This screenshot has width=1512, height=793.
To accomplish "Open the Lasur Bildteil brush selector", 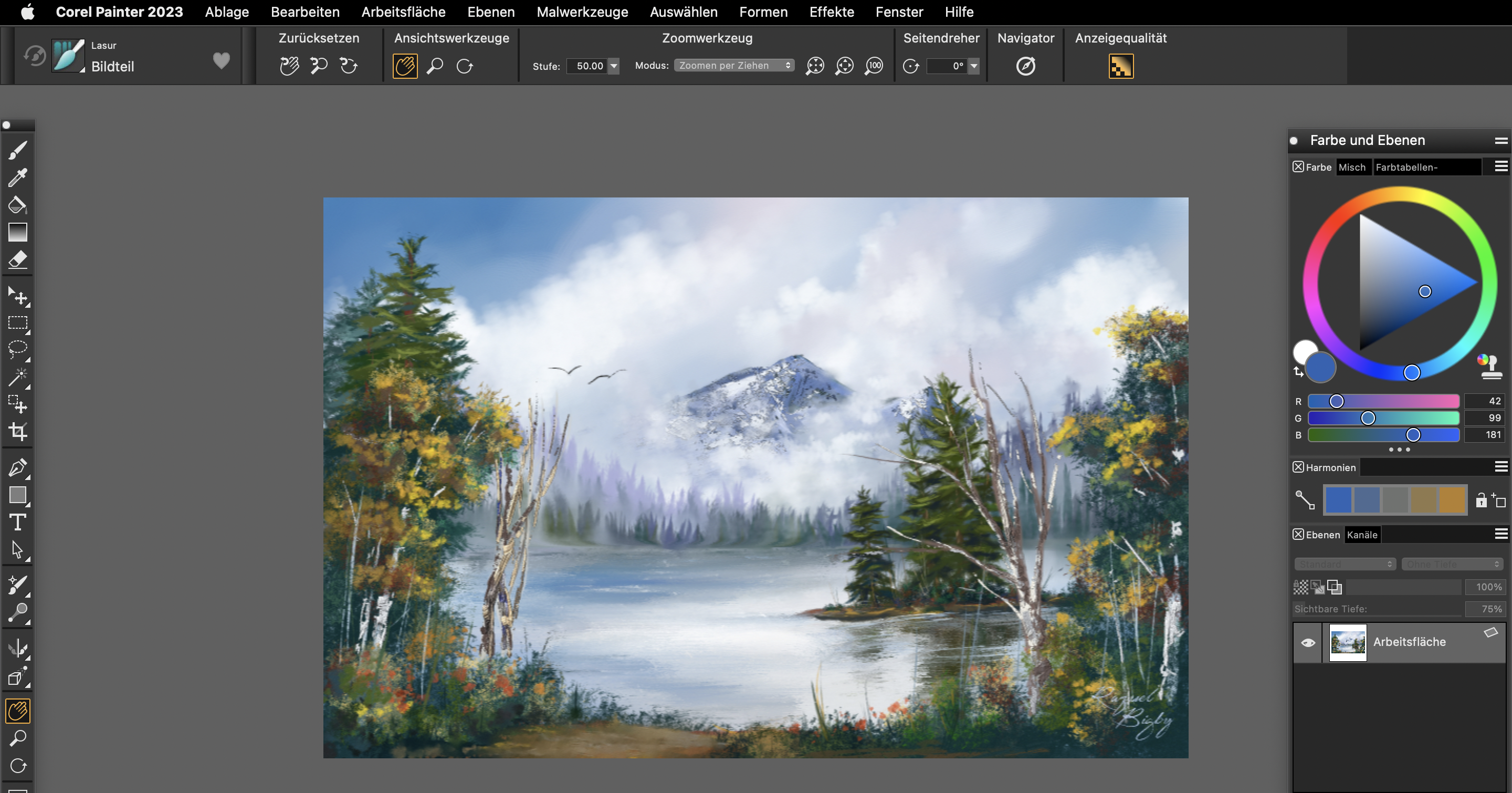I will (x=69, y=56).
